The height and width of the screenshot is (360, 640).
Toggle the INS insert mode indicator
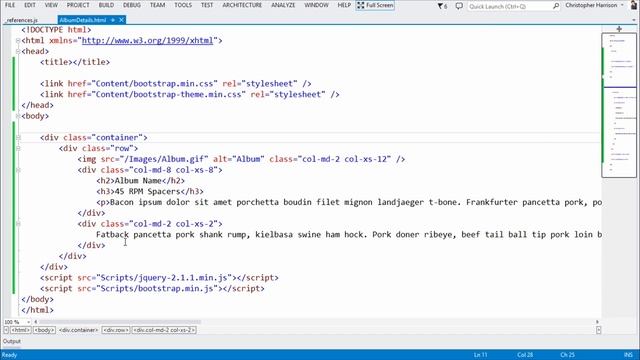point(628,355)
